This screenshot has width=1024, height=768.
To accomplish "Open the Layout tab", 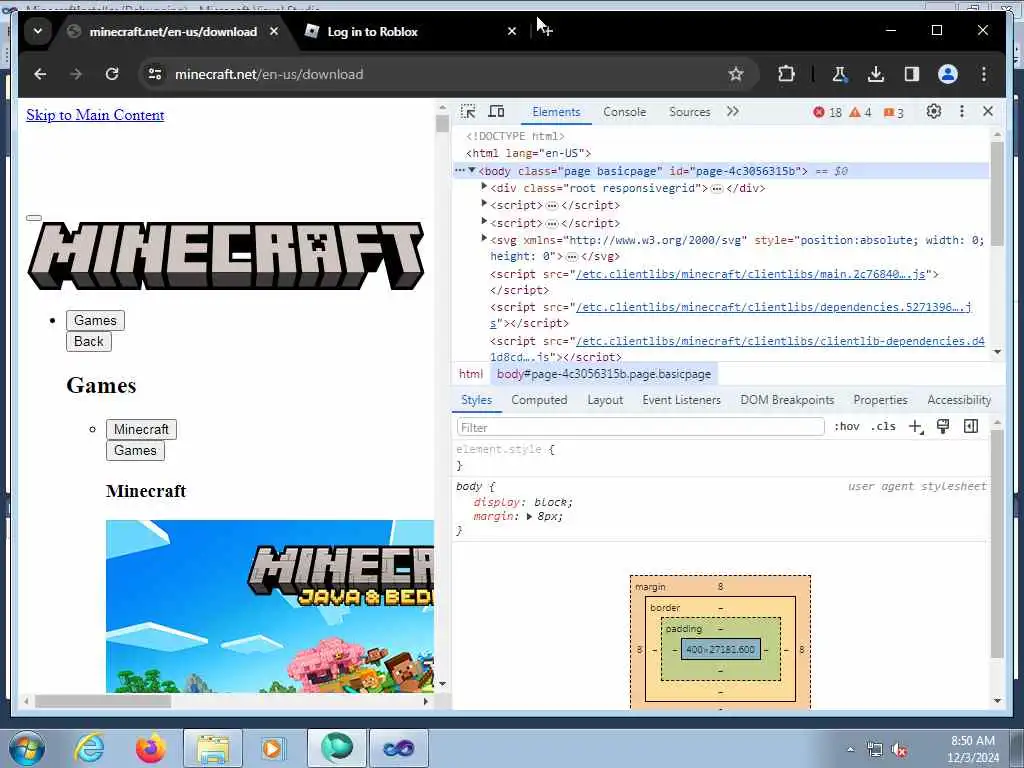I will coord(605,400).
